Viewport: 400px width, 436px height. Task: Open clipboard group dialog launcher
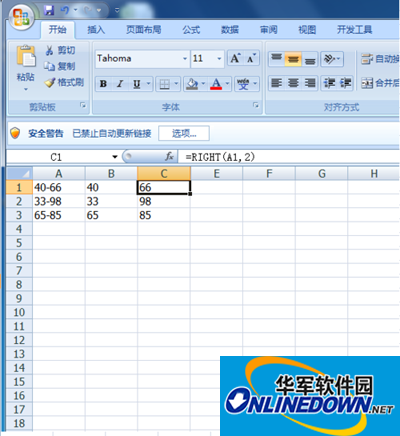(x=83, y=106)
